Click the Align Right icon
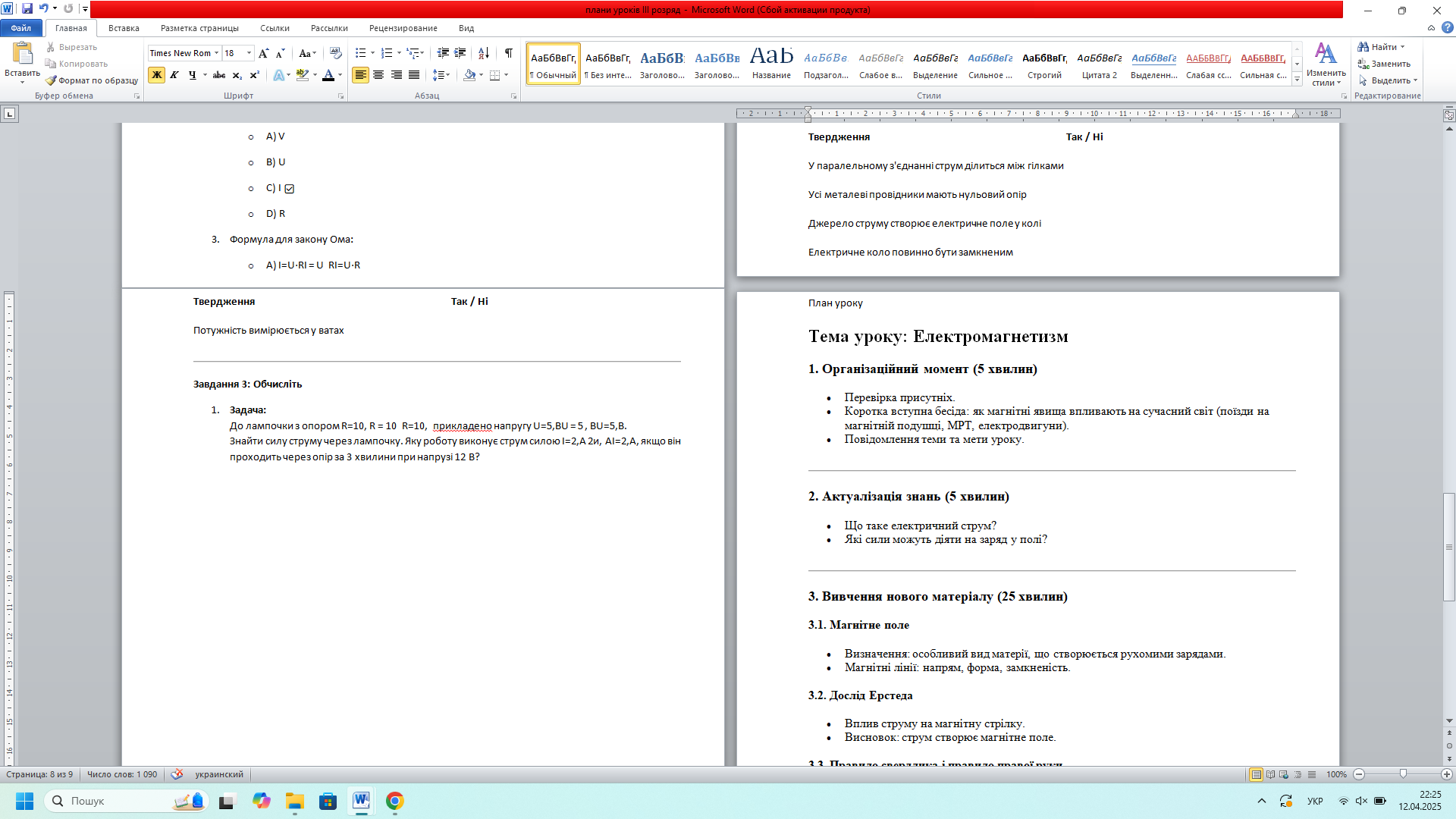Image resolution: width=1456 pixels, height=819 pixels. click(397, 75)
